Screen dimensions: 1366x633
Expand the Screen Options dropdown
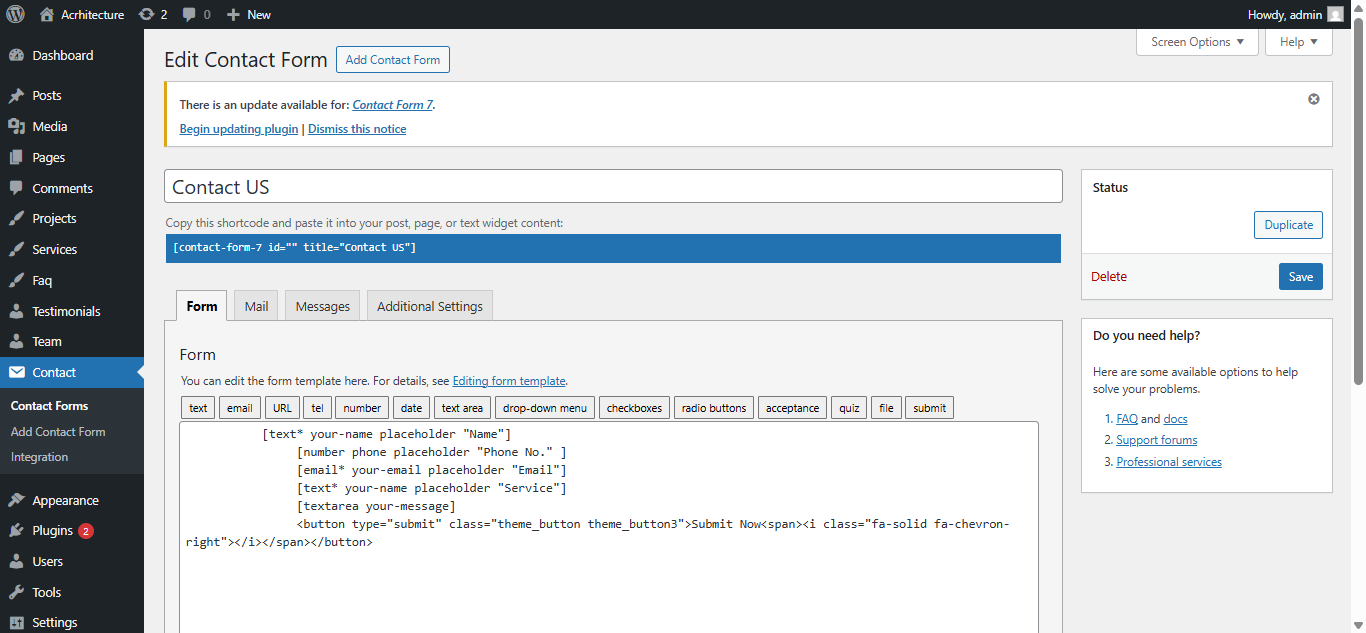1197,42
